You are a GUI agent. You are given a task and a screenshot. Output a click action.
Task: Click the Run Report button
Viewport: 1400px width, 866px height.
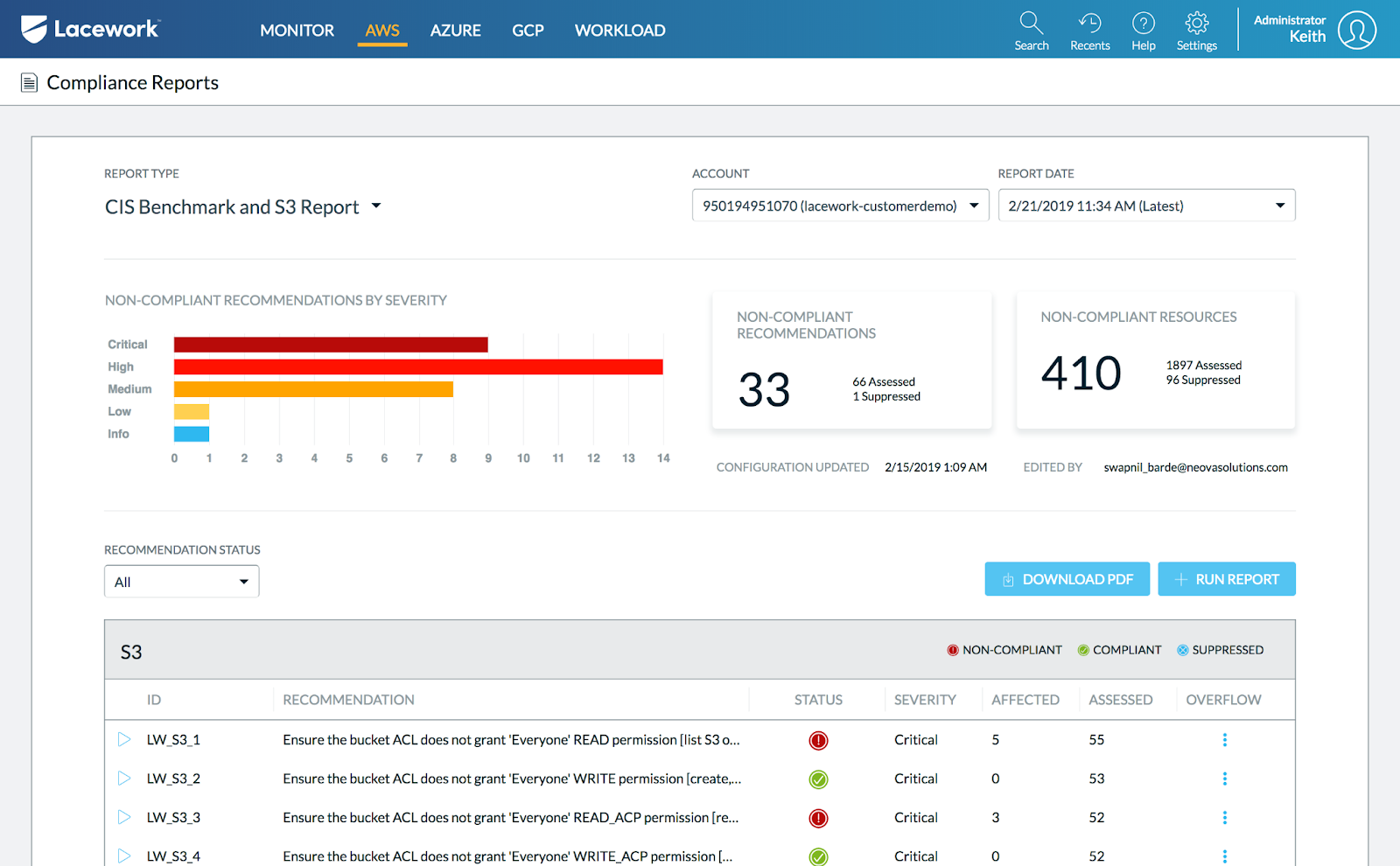point(1226,579)
